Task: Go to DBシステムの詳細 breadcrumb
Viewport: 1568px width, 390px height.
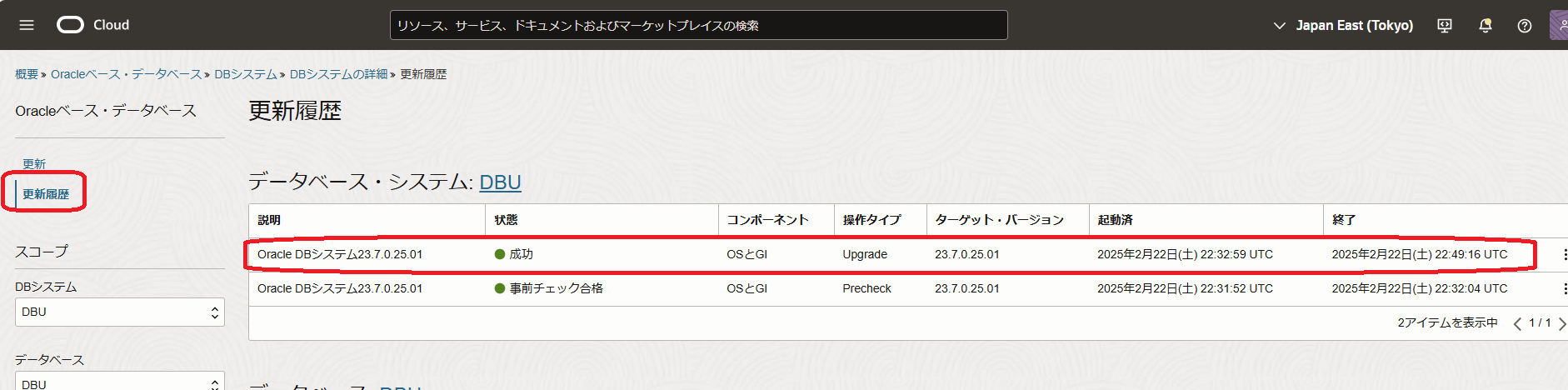Action: [x=338, y=74]
